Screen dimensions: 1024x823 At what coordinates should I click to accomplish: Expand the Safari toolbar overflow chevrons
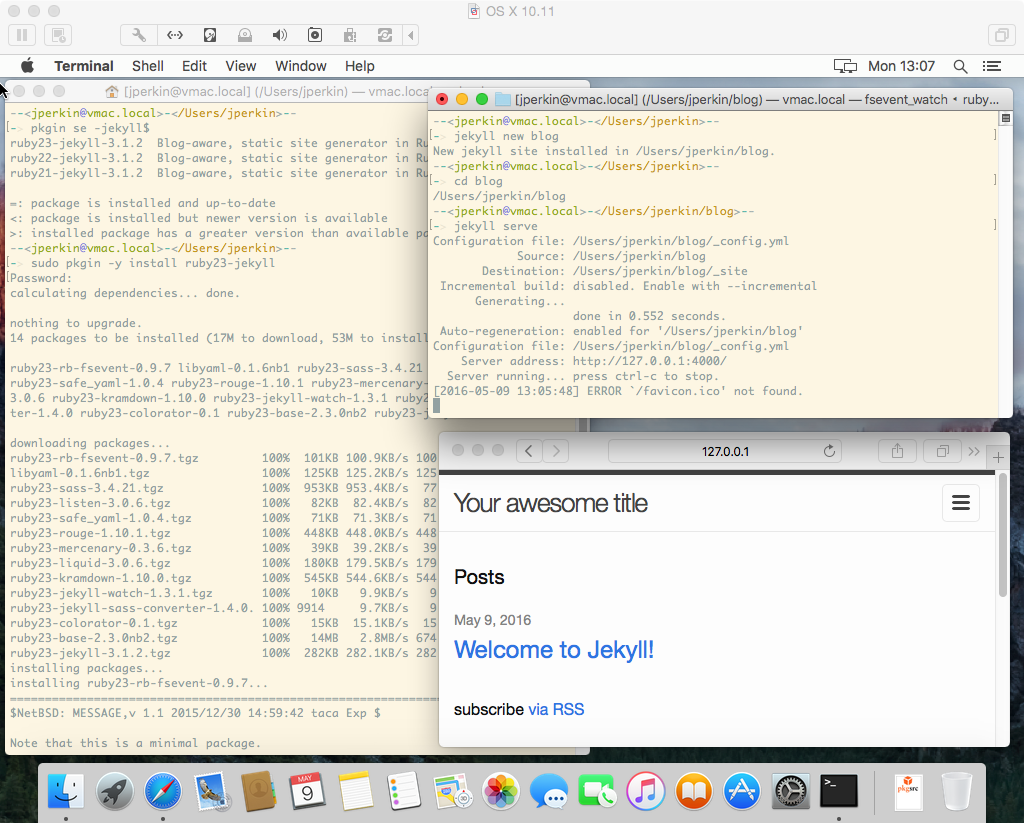tap(974, 451)
